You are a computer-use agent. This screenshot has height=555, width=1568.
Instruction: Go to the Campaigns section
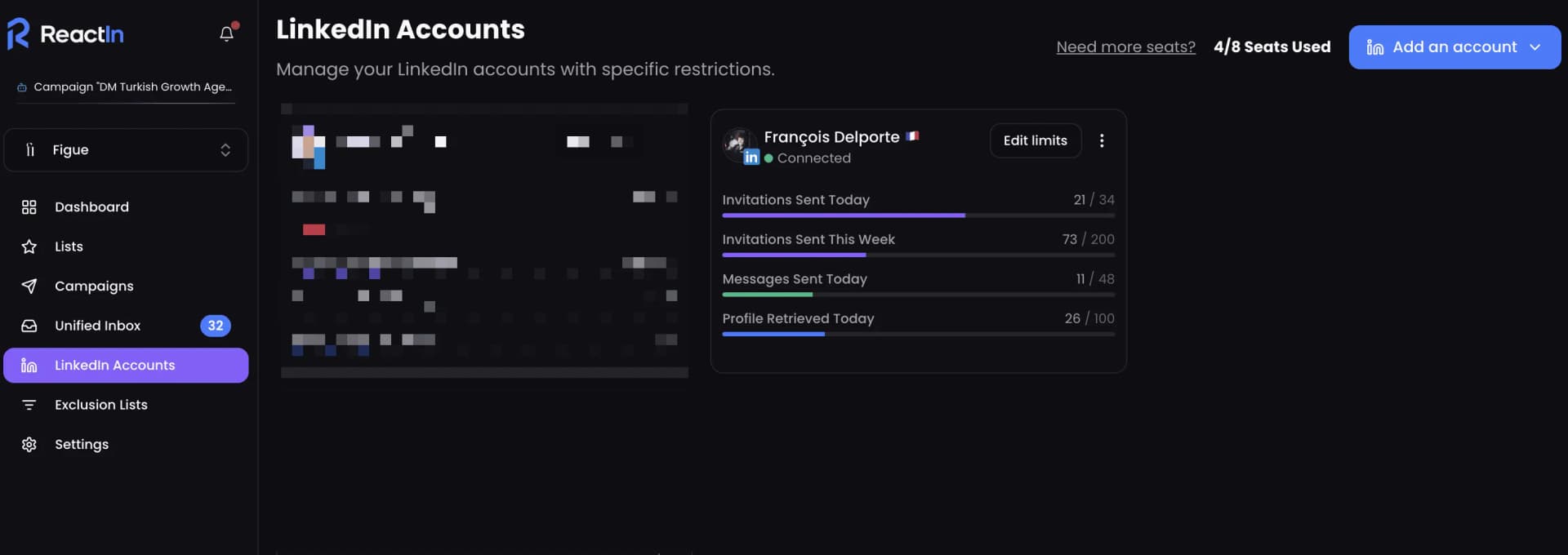[94, 286]
